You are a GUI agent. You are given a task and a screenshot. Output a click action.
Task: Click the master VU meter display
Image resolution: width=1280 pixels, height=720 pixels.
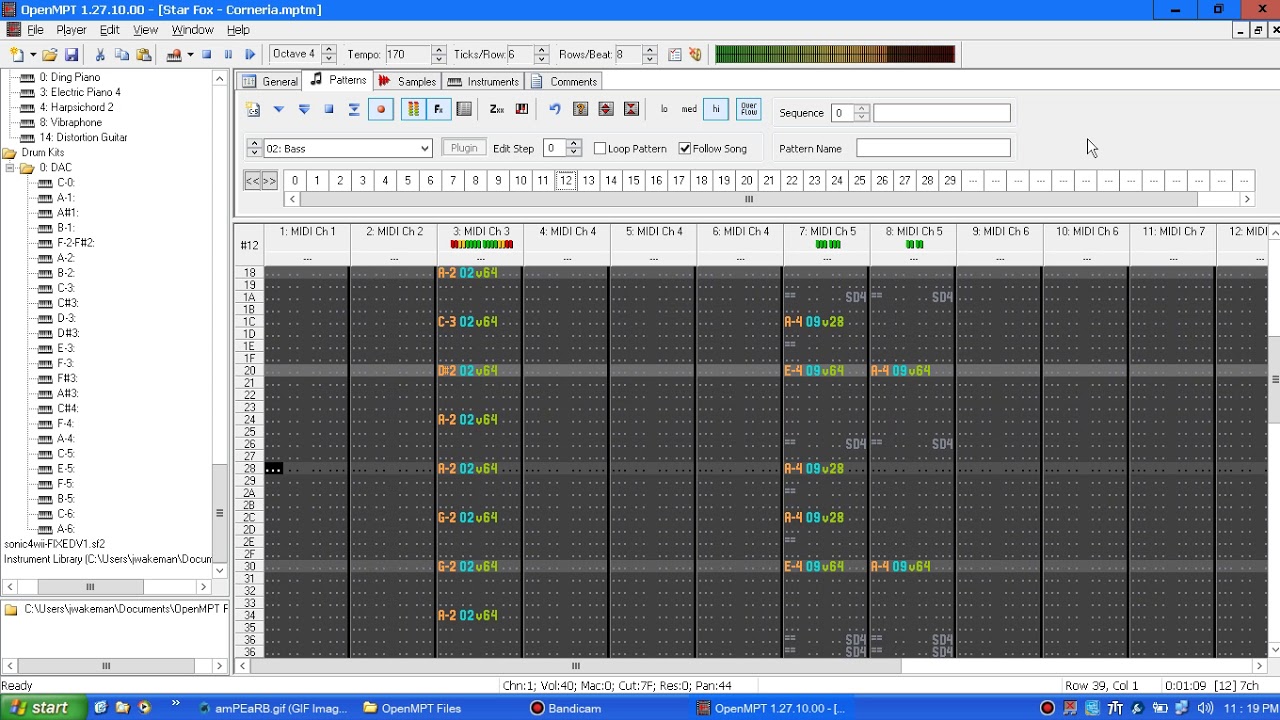tap(835, 54)
